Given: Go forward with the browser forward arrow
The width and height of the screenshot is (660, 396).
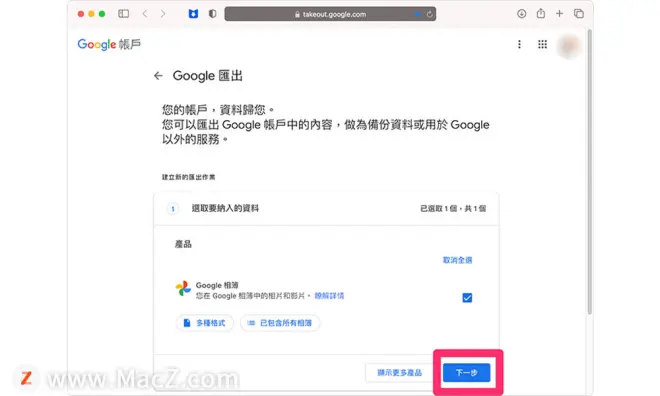Looking at the screenshot, I should 163,14.
